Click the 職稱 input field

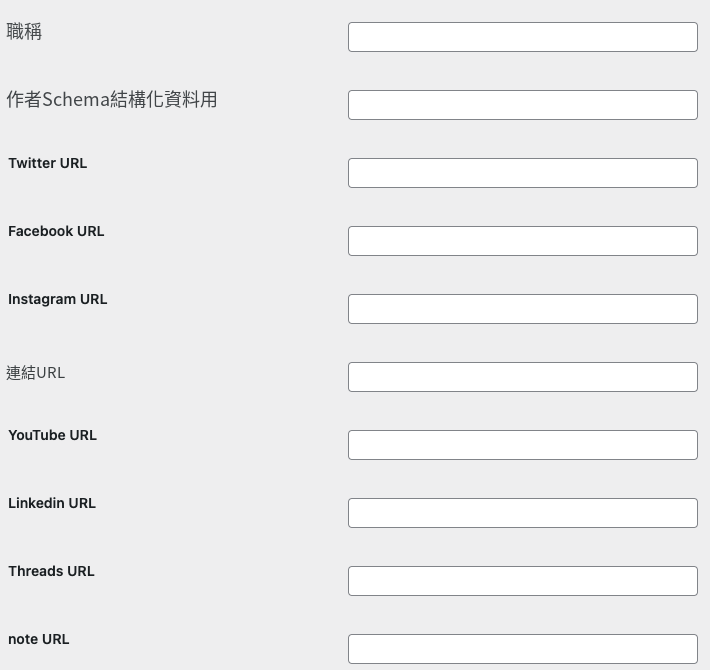pos(523,37)
